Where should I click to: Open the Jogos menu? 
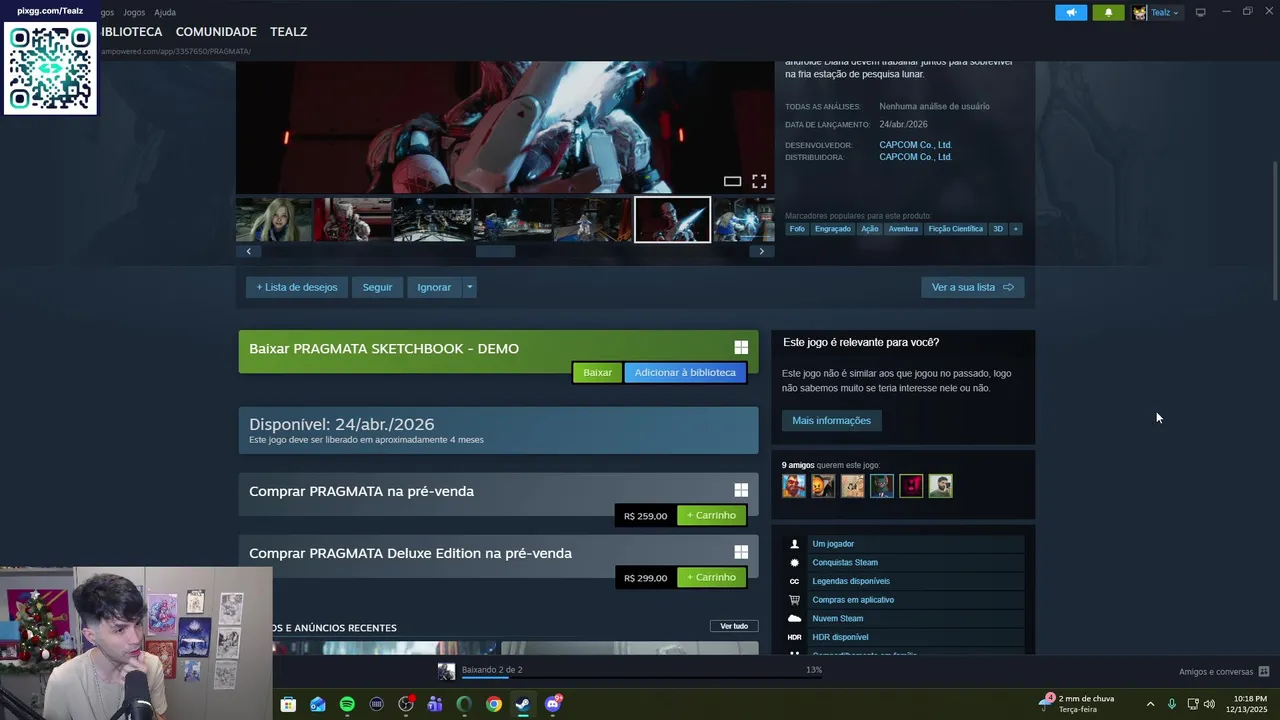[134, 12]
